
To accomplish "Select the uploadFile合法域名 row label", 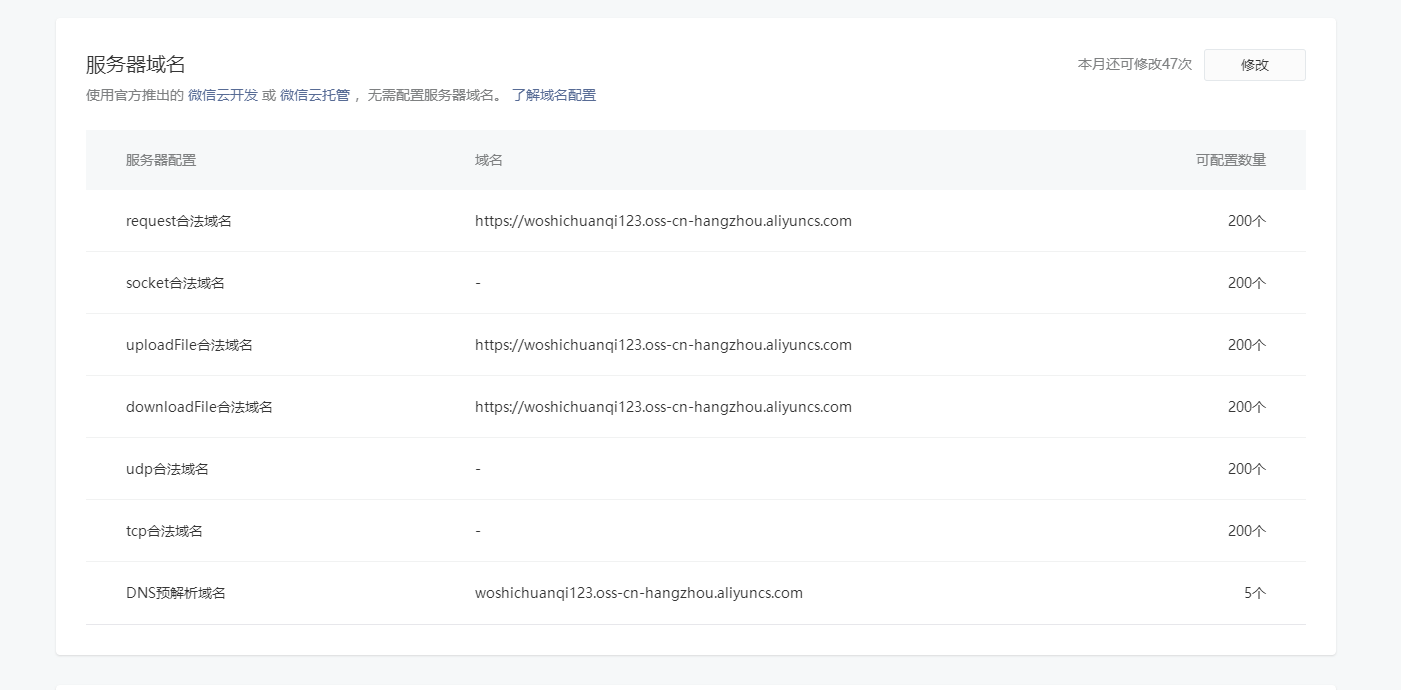I will coord(189,345).
